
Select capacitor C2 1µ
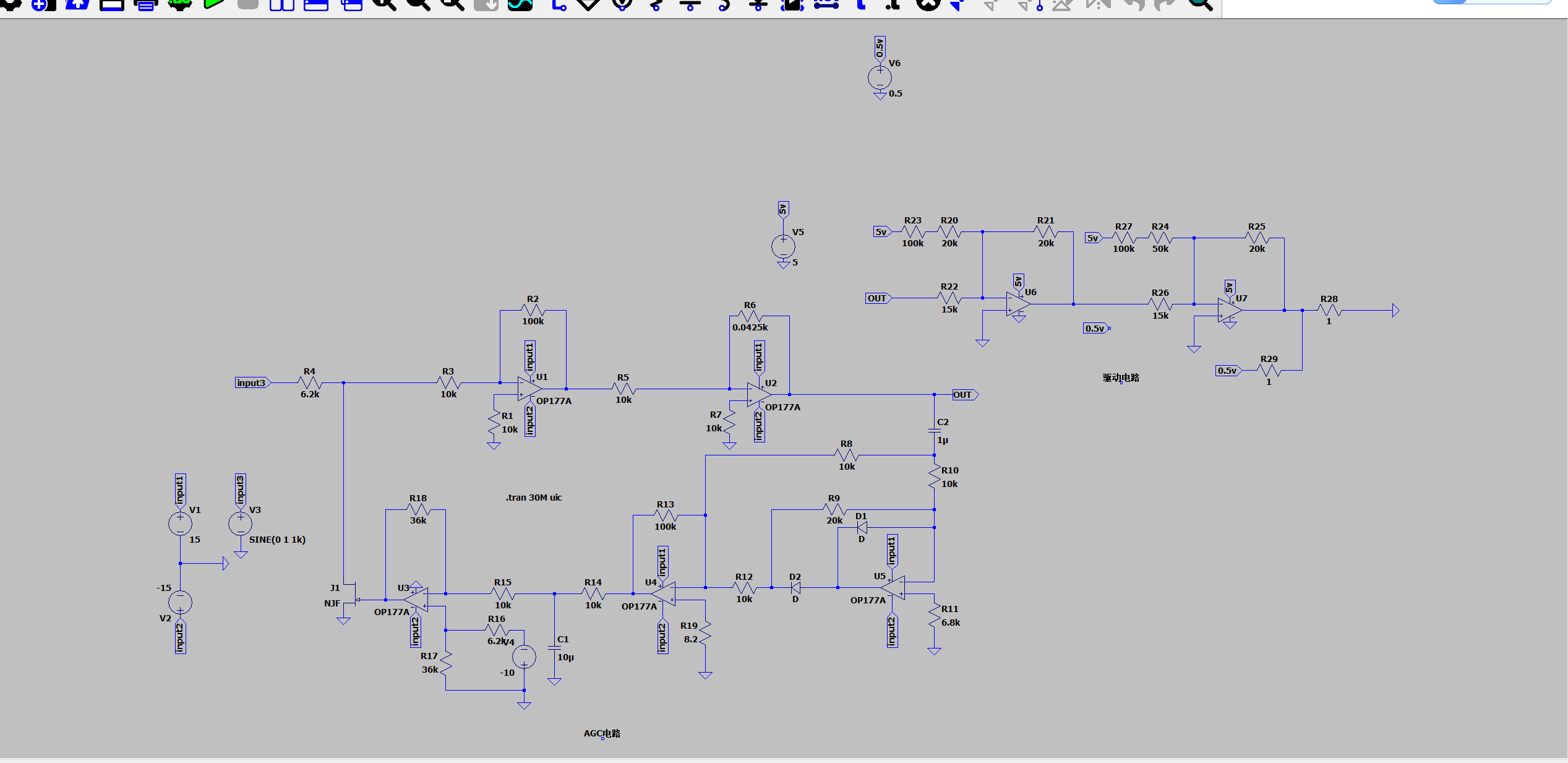[934, 431]
